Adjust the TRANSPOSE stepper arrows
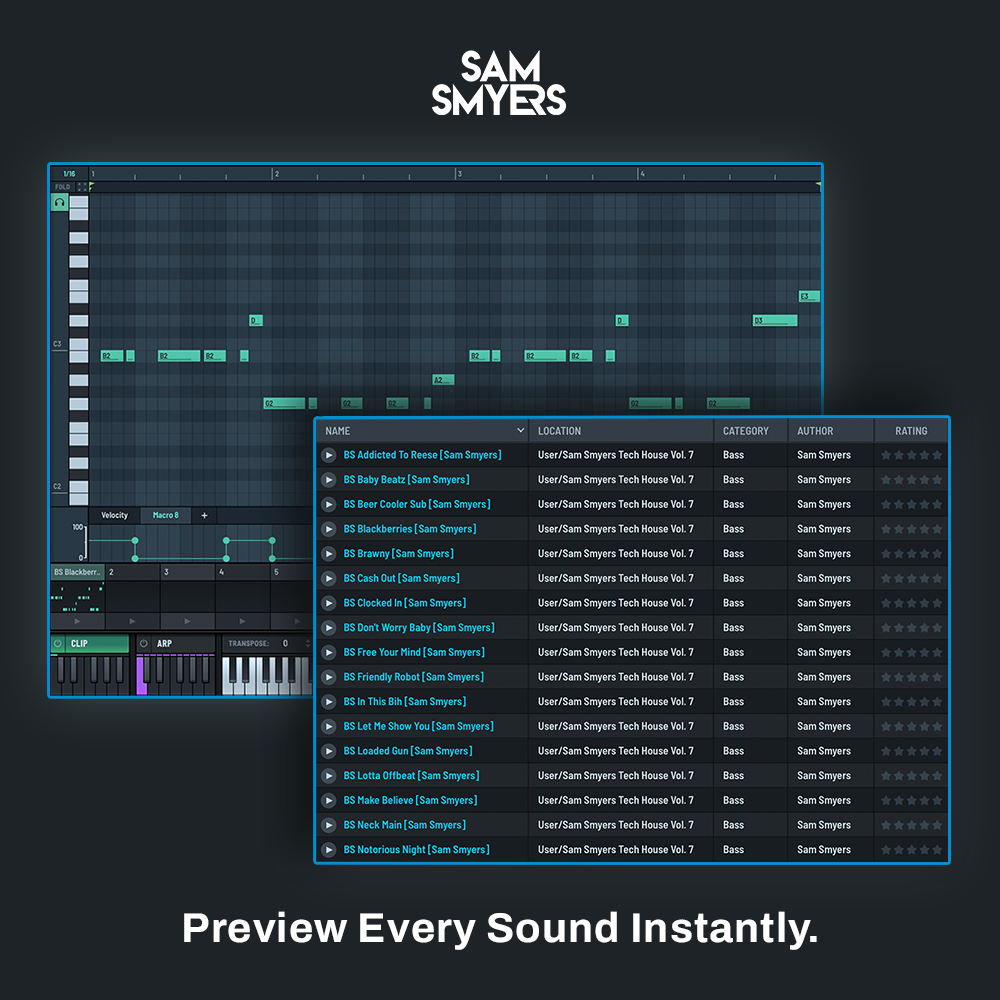Viewport: 1000px width, 1000px height. coord(308,643)
